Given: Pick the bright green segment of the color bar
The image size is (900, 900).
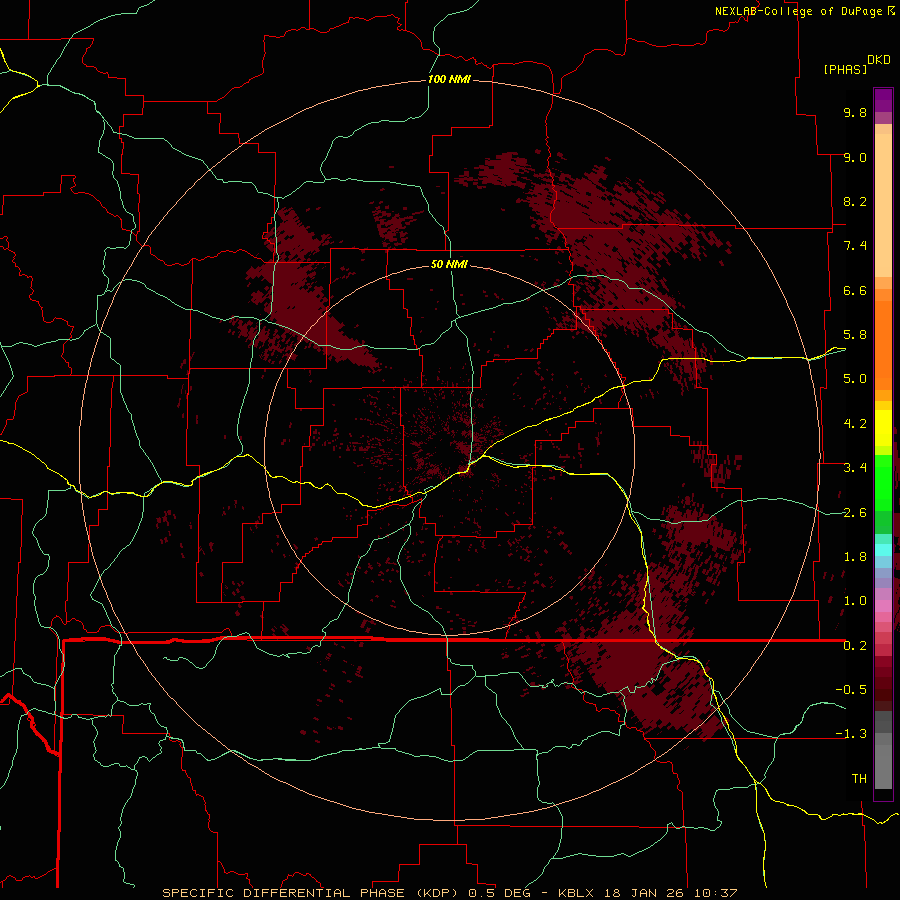Looking at the screenshot, I should click(x=883, y=482).
